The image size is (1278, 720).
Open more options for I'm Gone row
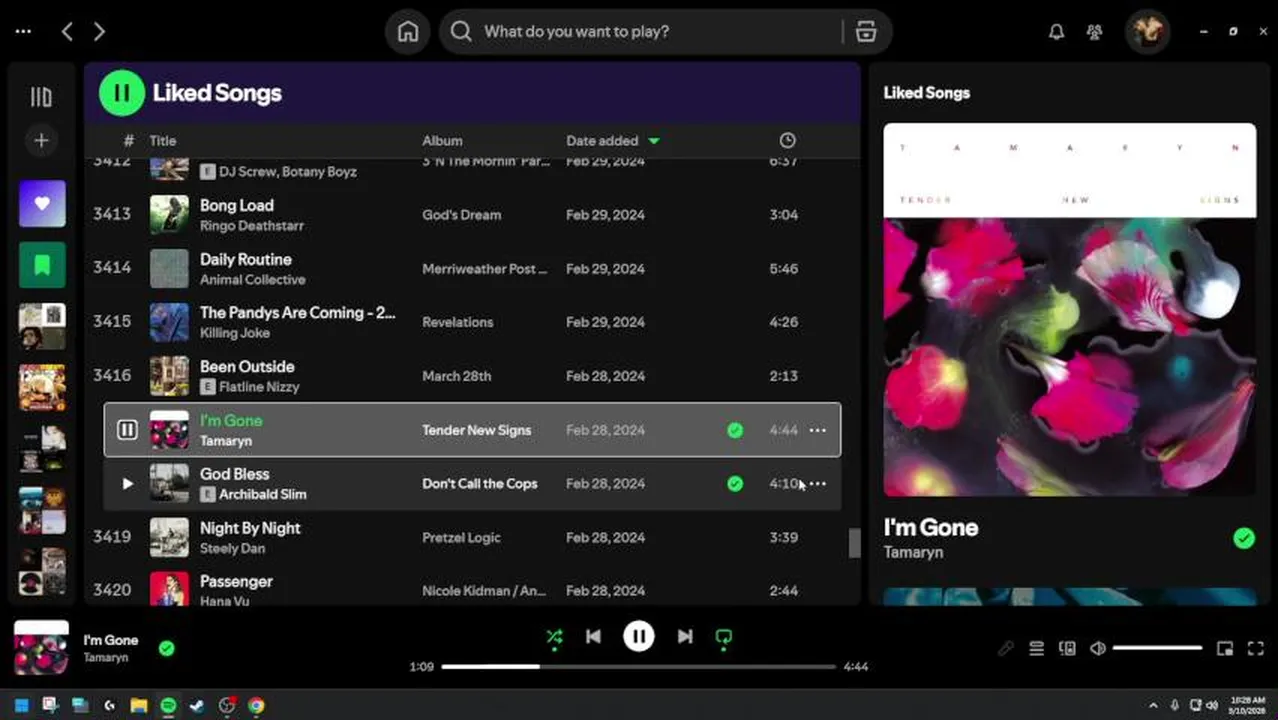(817, 430)
